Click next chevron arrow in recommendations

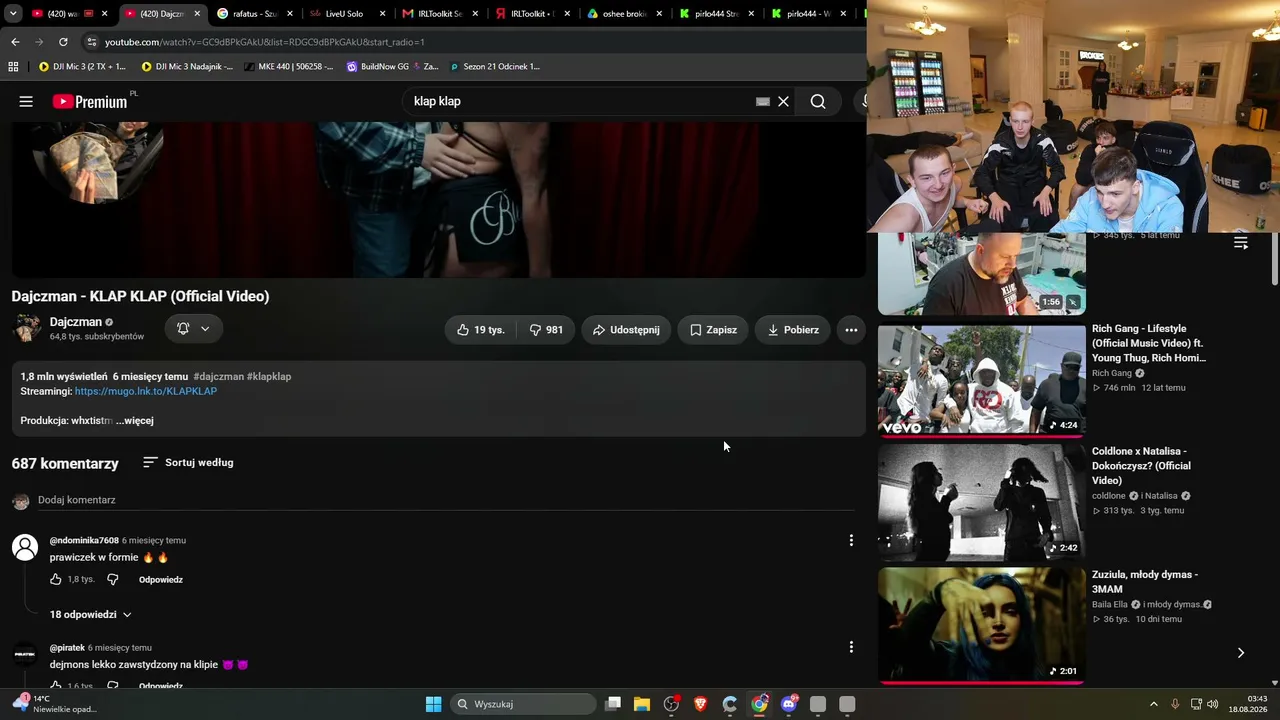pos(1241,653)
